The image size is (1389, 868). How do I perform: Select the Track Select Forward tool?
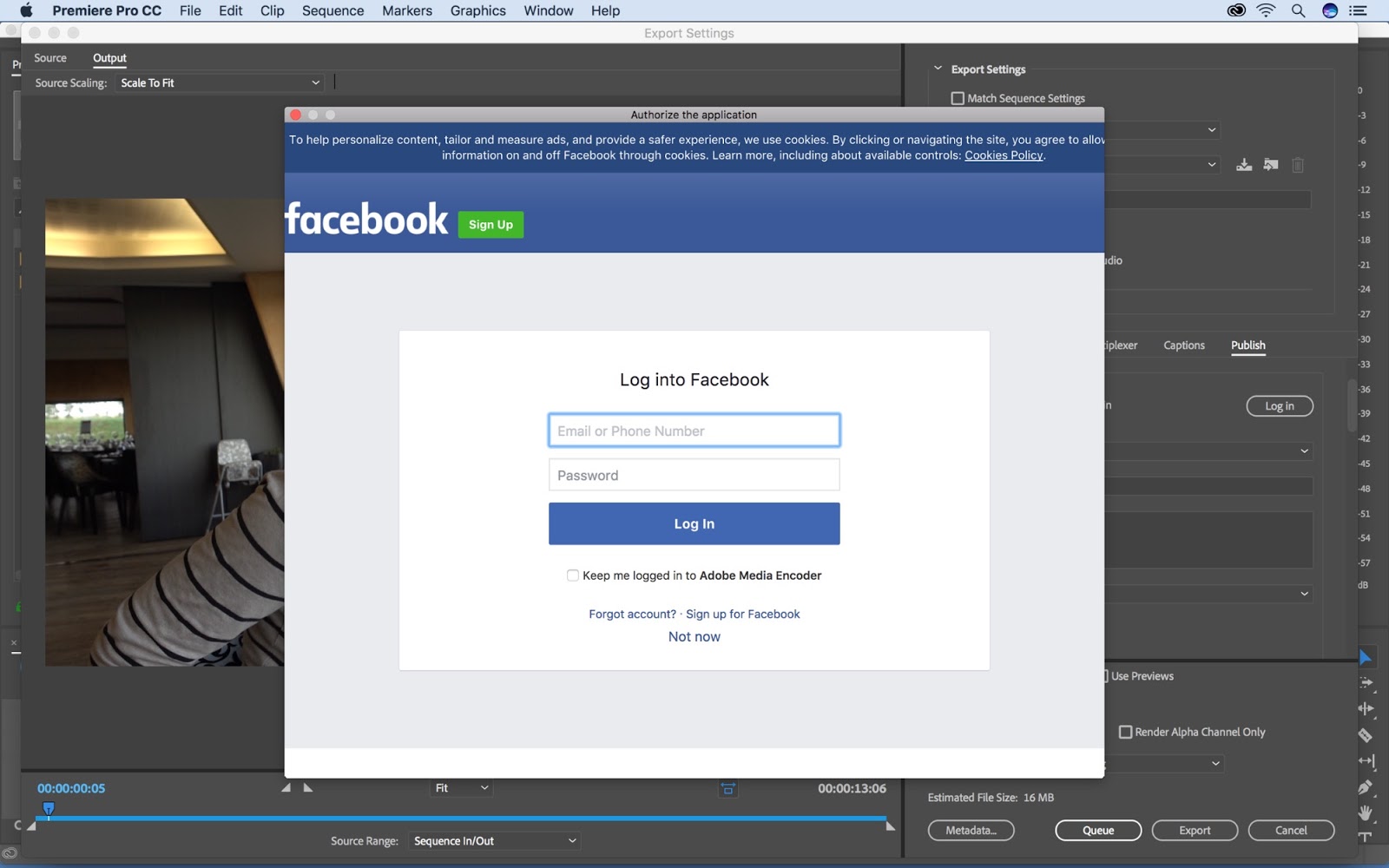(x=1366, y=683)
